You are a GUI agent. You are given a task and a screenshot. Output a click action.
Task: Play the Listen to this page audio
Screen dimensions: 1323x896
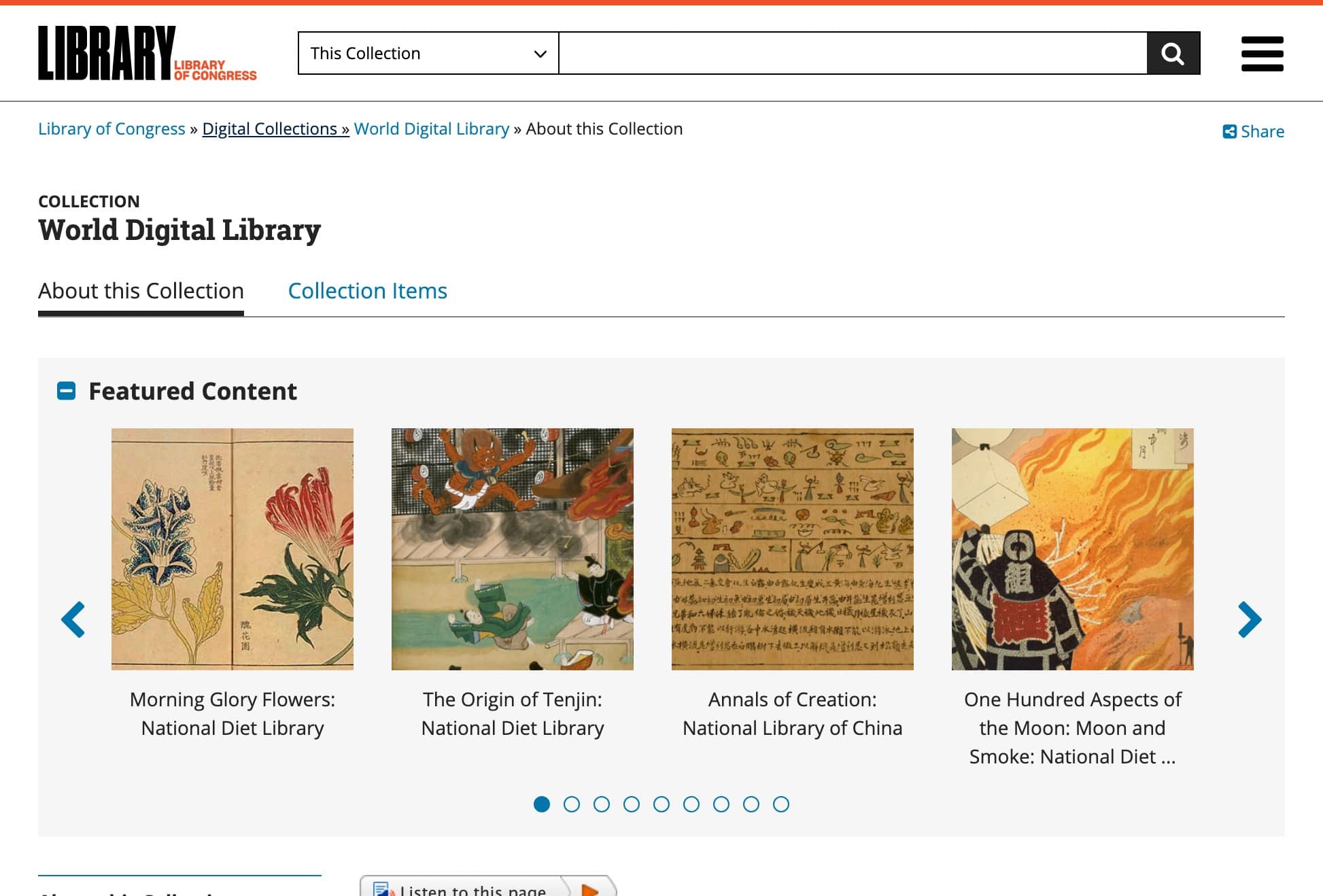coord(590,889)
